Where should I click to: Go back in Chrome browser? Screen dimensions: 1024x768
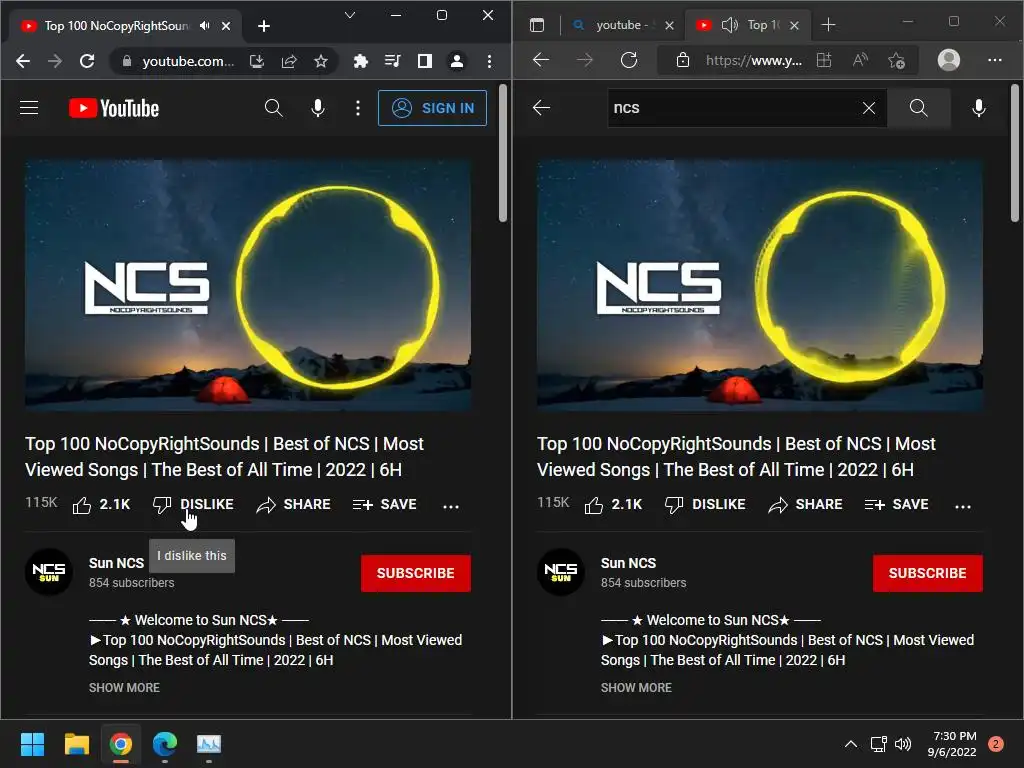tap(23, 61)
